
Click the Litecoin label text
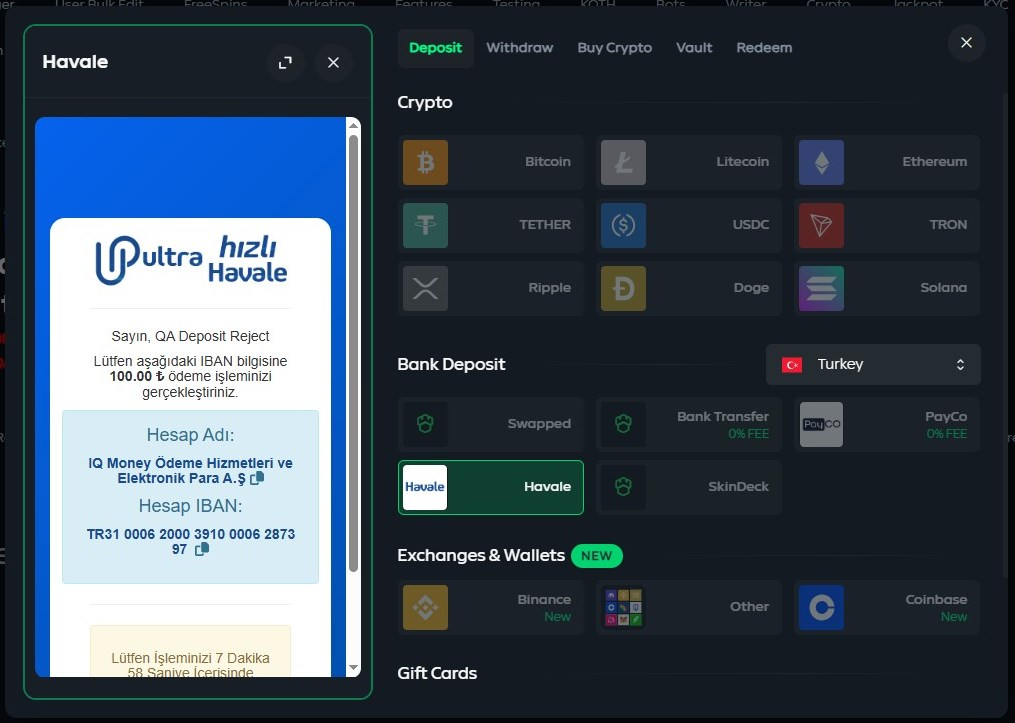pos(742,162)
